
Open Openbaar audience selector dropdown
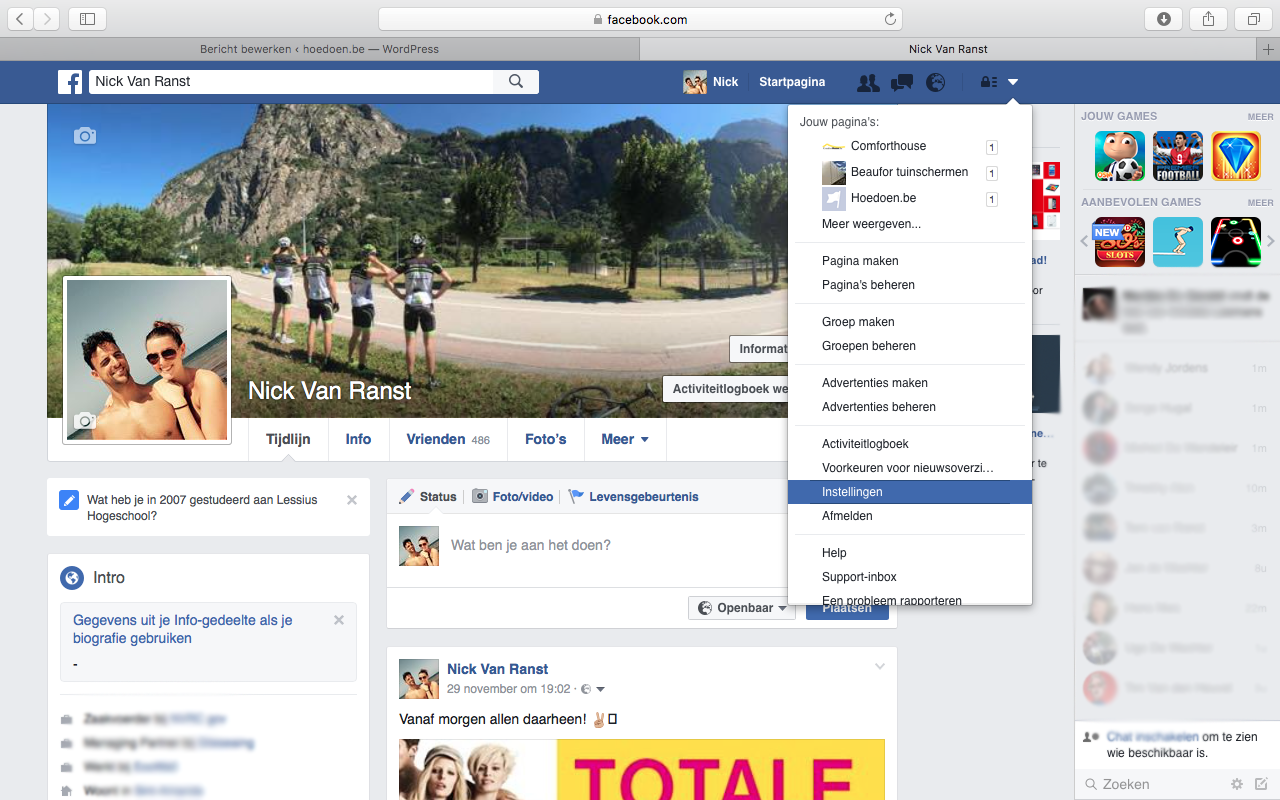pos(742,608)
